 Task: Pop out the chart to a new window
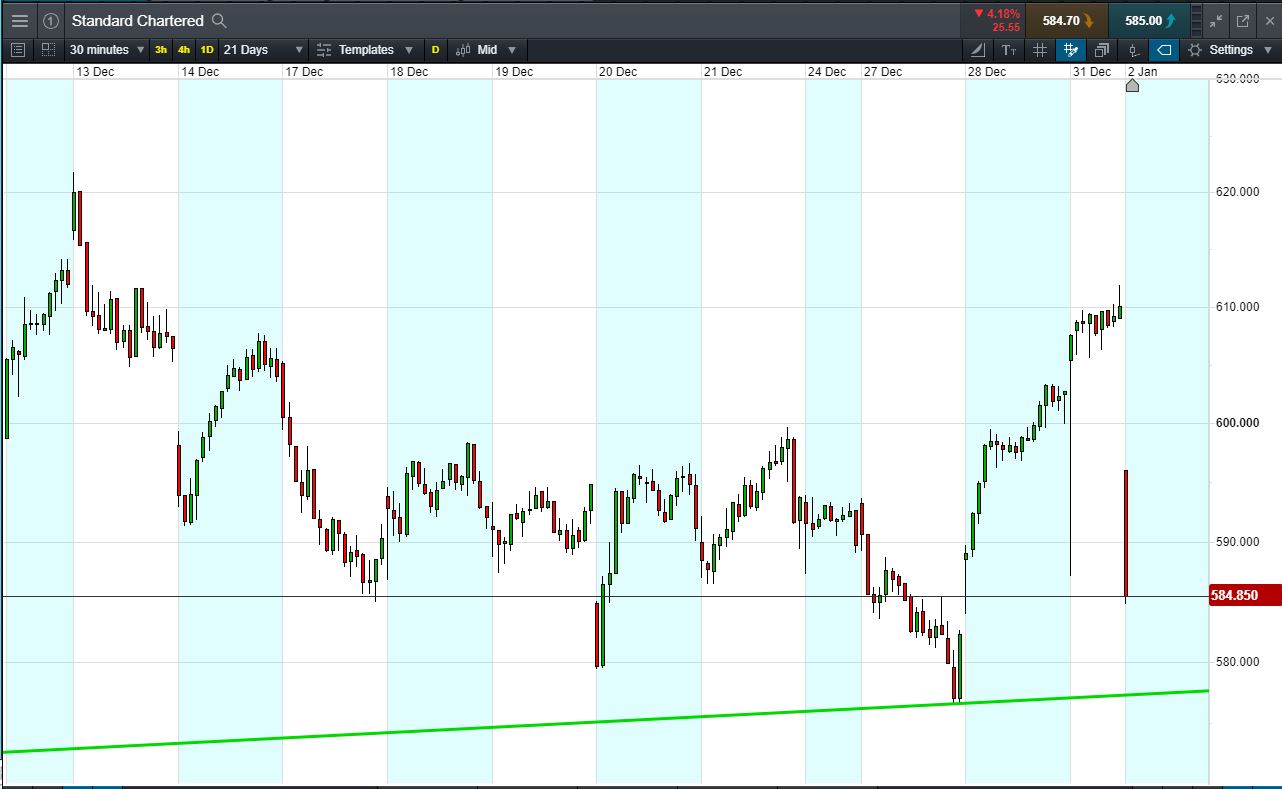[1243, 20]
